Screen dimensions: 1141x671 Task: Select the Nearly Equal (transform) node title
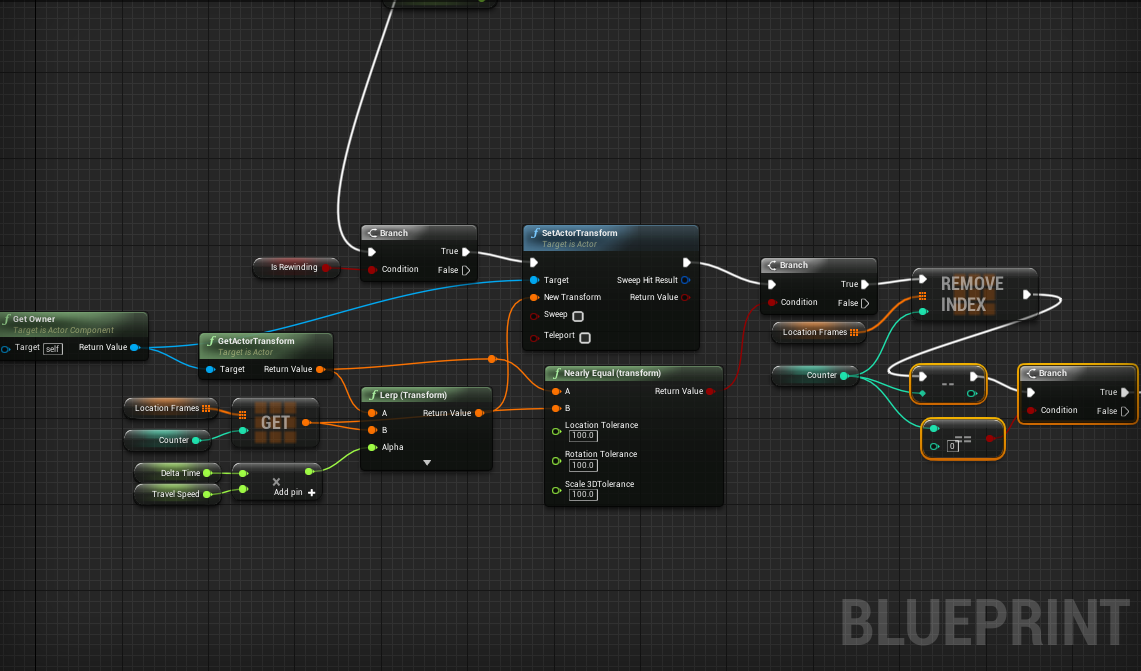pyautogui.click(x=612, y=373)
